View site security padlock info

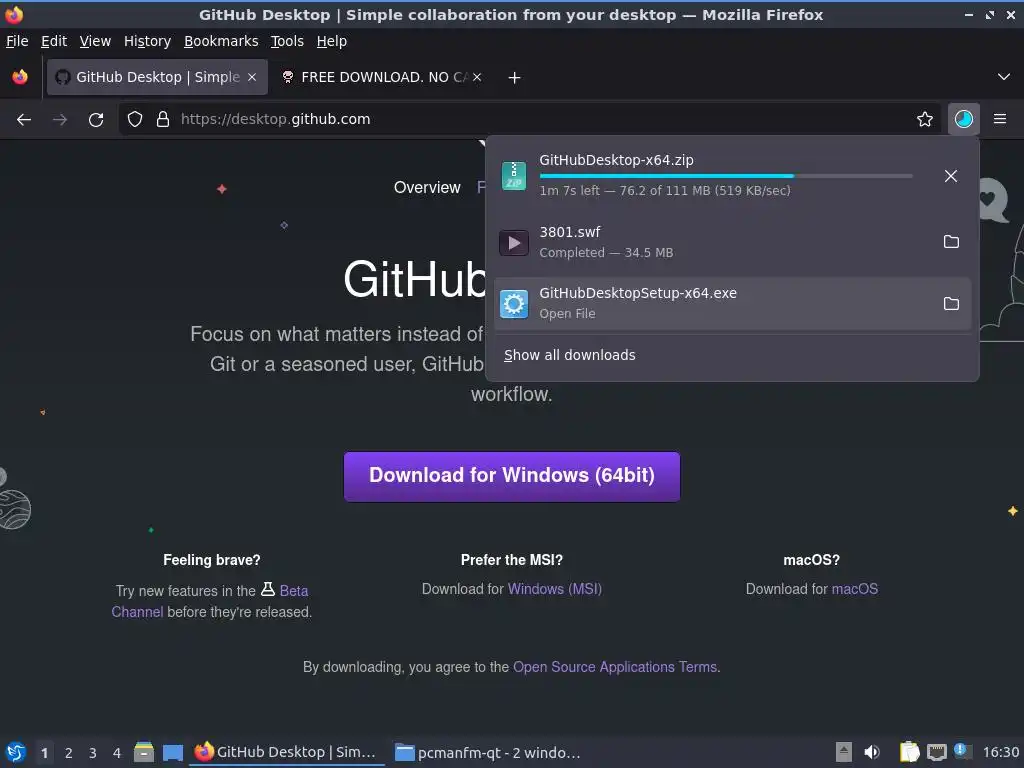pos(163,120)
